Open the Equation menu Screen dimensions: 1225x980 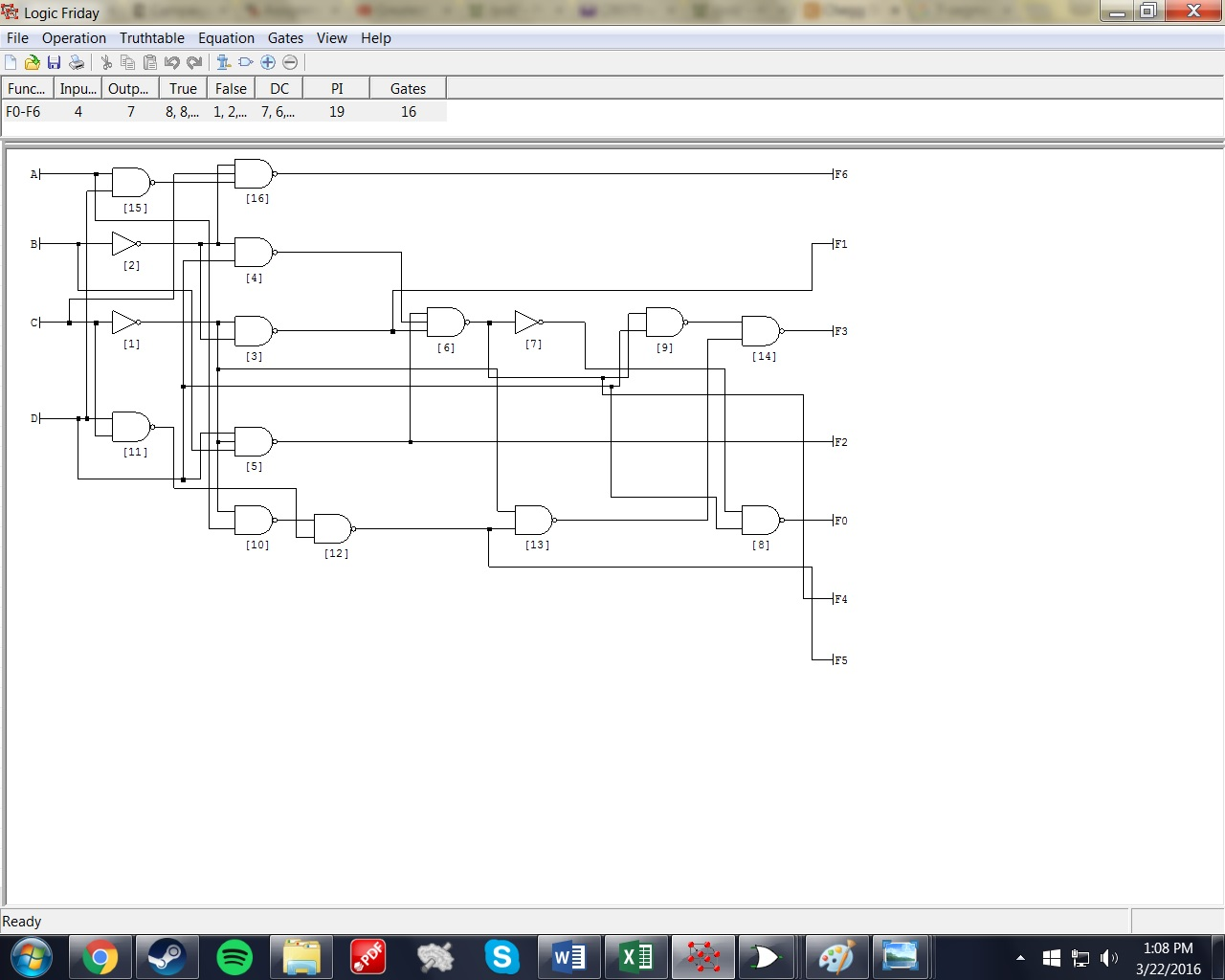pos(226,38)
